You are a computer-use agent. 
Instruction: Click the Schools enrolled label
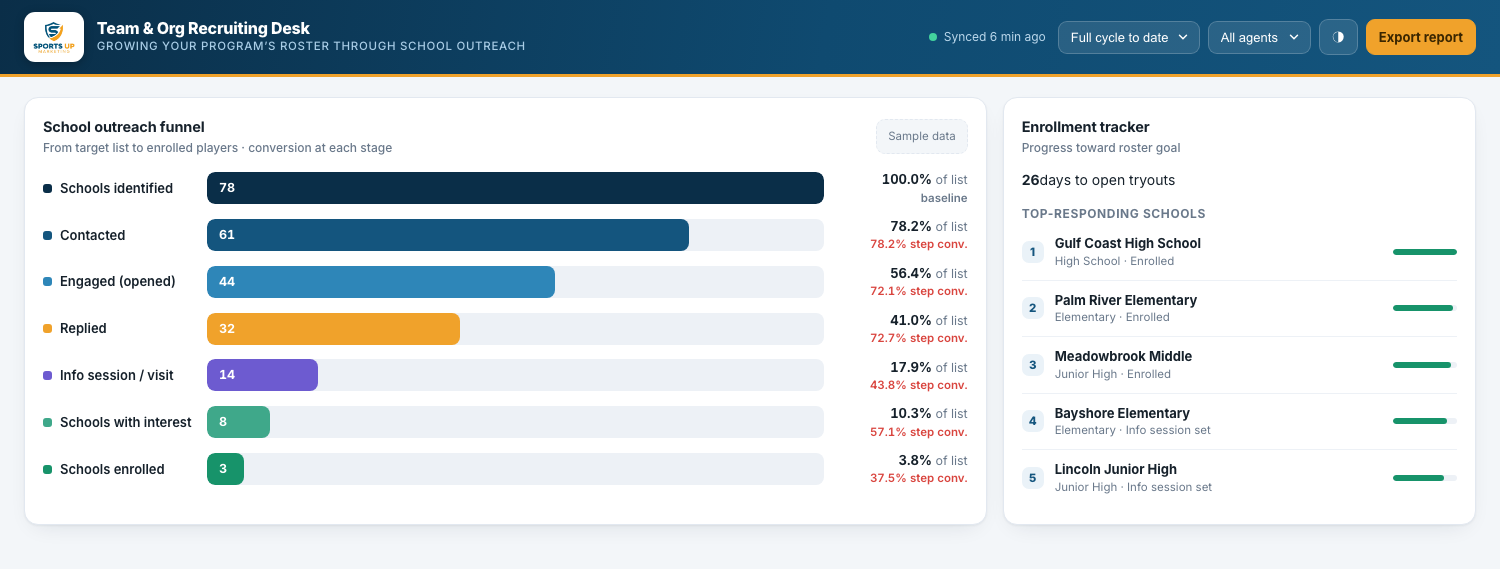coord(112,469)
